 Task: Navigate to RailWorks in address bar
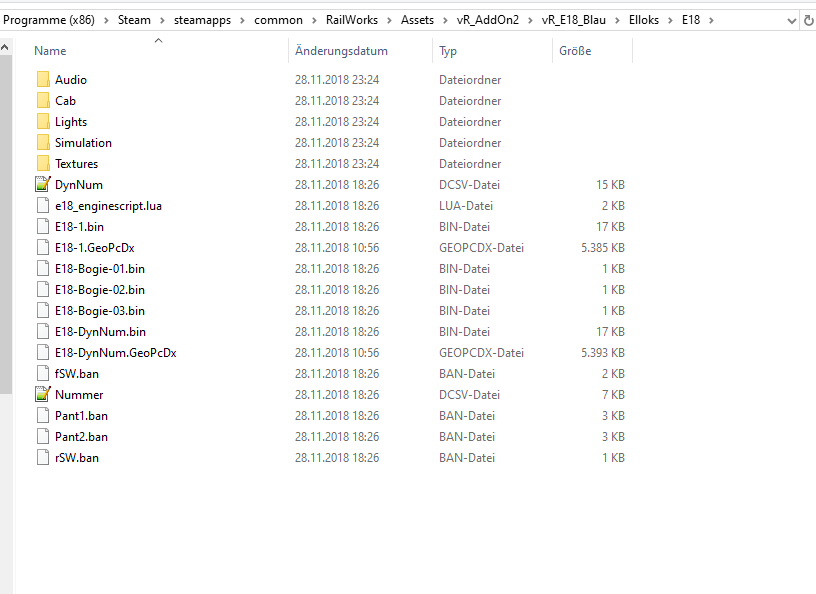point(352,20)
